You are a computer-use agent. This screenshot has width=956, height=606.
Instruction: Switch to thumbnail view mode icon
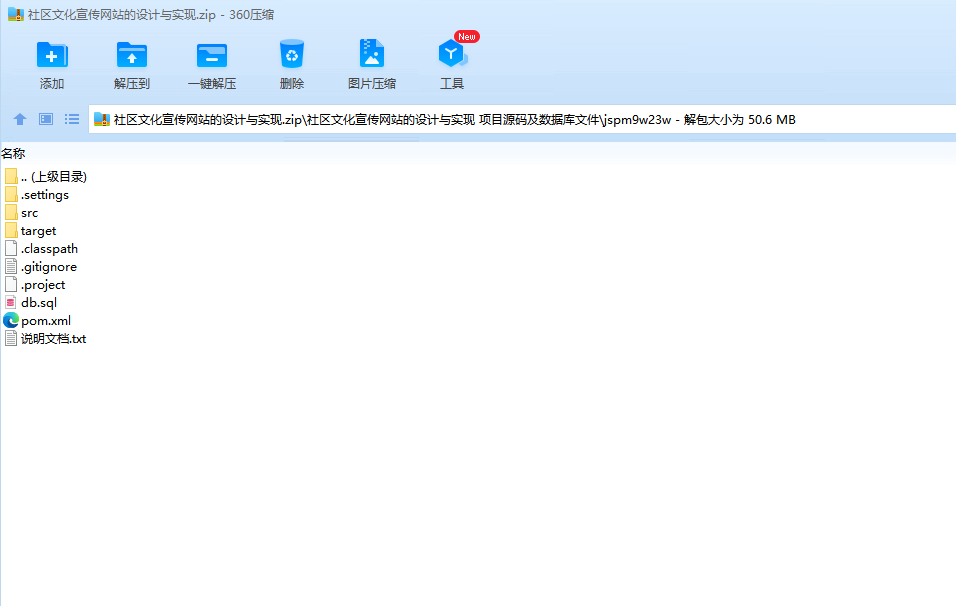coord(46,119)
